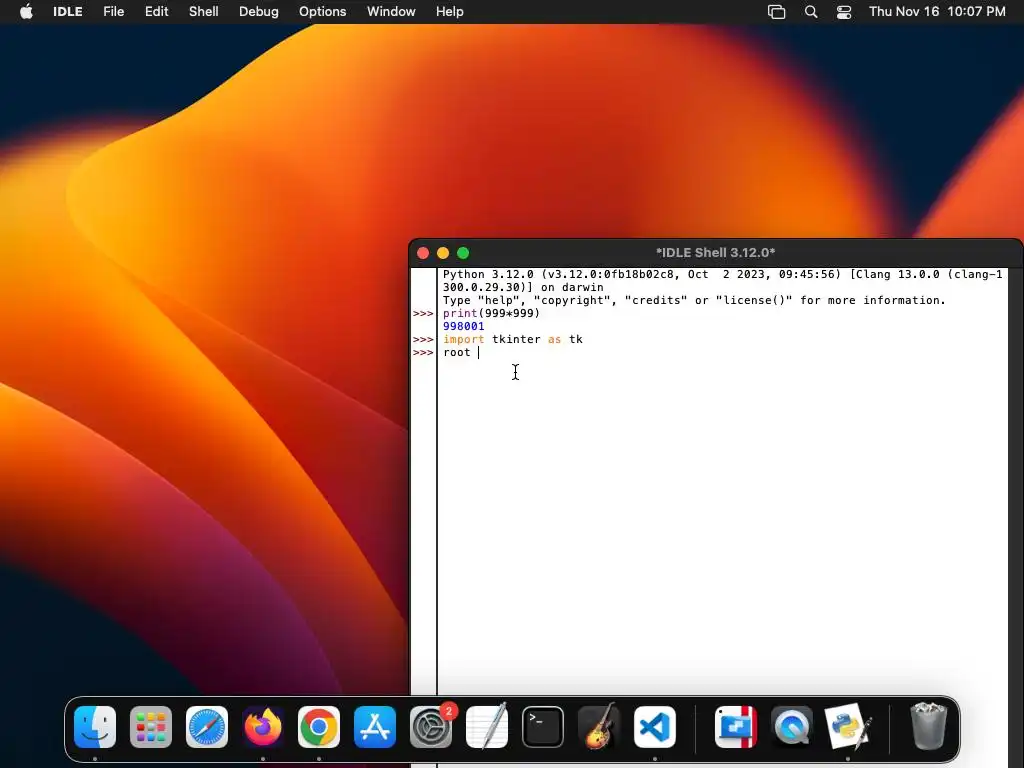Click the 'Type "help", "copyright"' info line
Screen dimensions: 1024x768
694,300
